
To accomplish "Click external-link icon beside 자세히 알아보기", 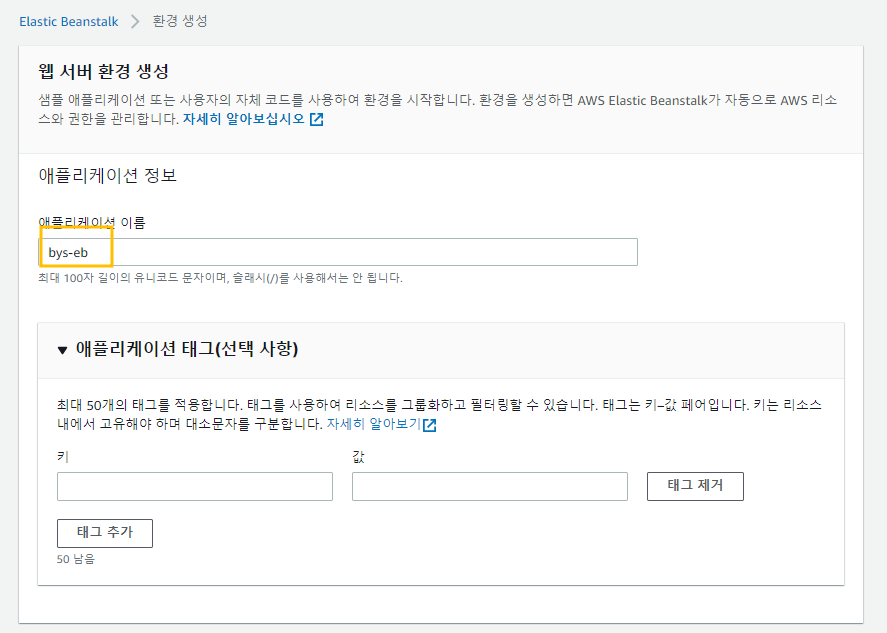I will click(429, 425).
